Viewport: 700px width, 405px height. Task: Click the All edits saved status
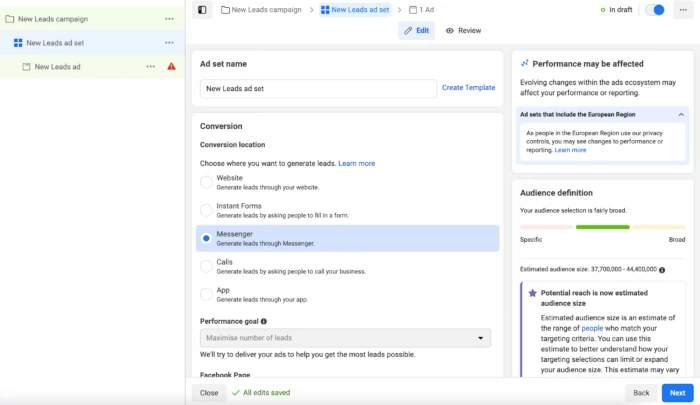tap(261, 393)
